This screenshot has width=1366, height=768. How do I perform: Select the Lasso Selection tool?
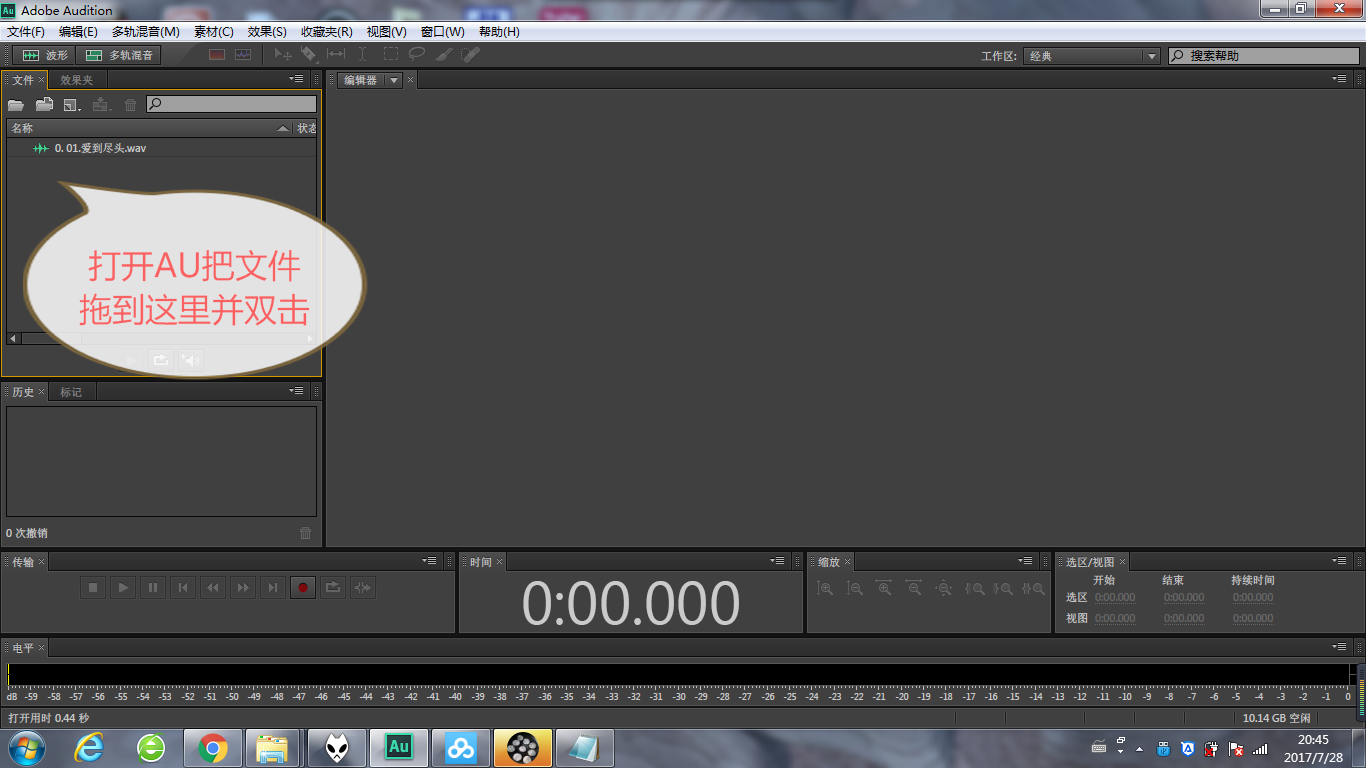point(417,55)
